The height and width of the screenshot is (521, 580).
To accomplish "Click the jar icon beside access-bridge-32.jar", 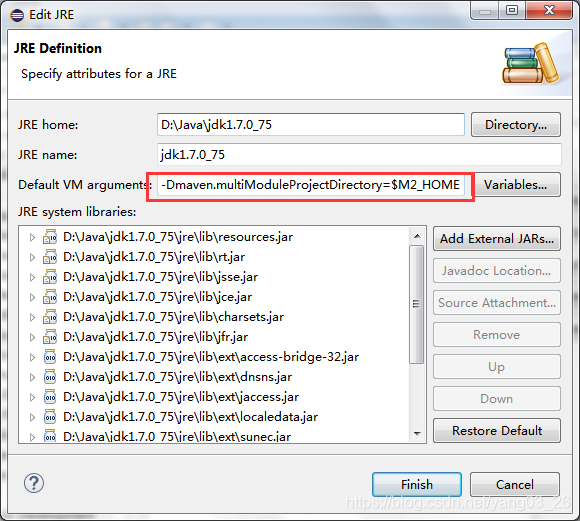I will pyautogui.click(x=50, y=357).
